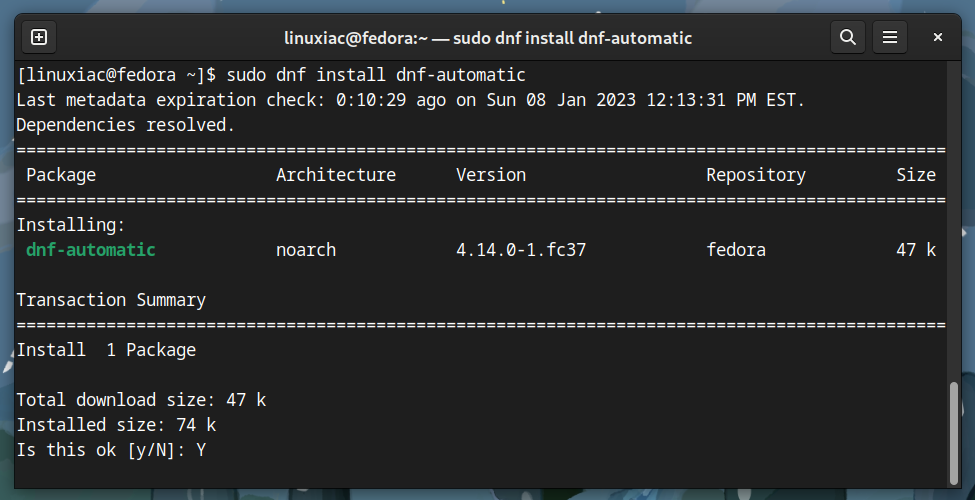The image size is (975, 500).
Task: Click the green dnf-automatic package name
Action: 91,250
